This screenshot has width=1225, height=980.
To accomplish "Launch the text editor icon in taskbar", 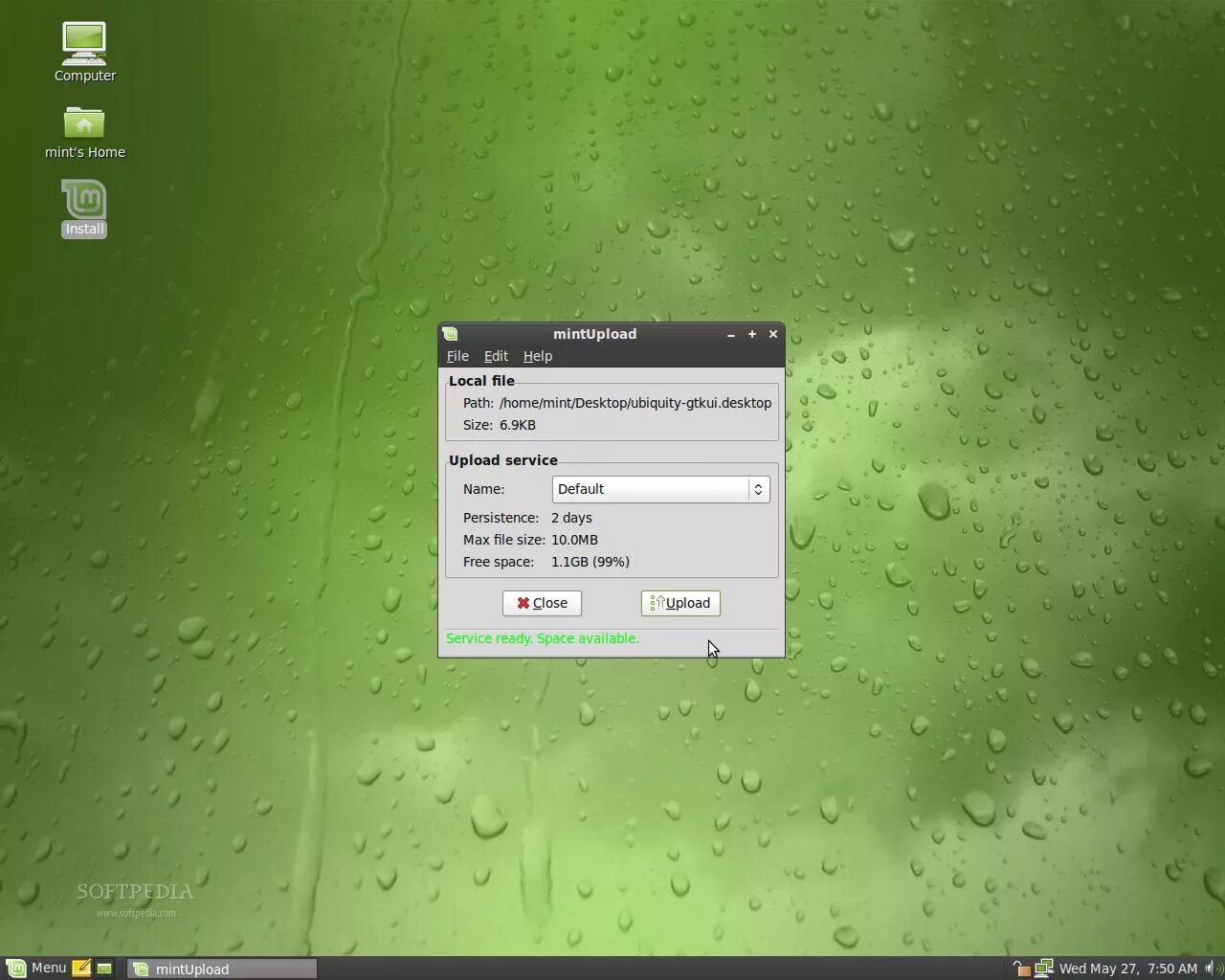I will (82, 968).
